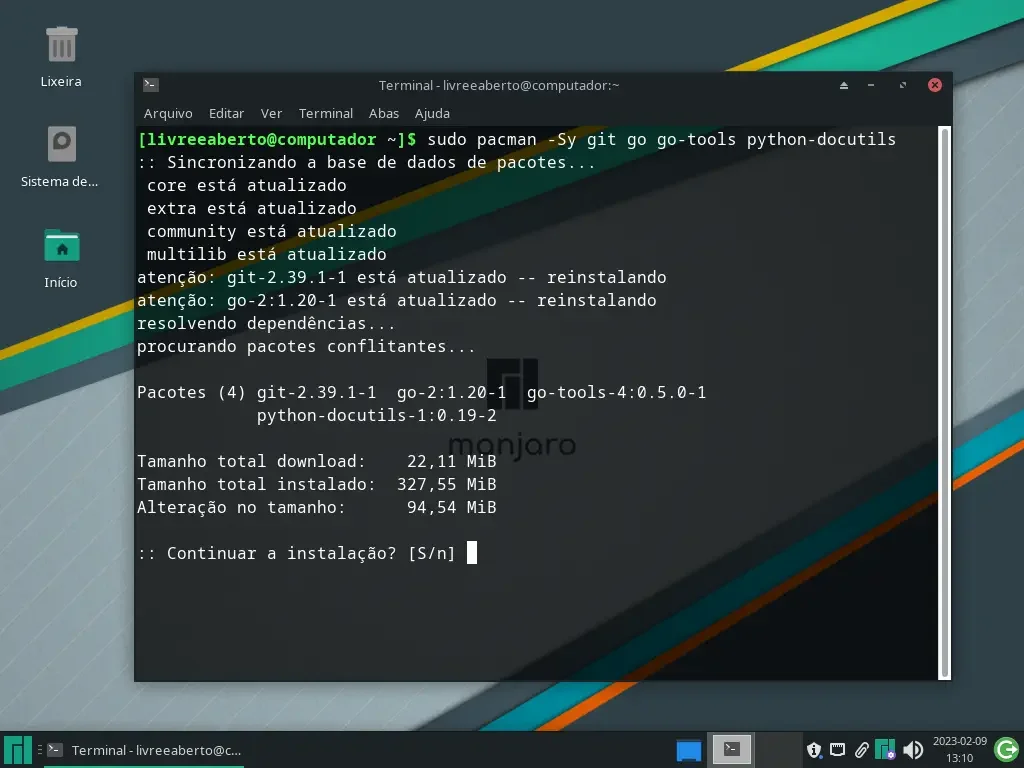Switch to the workspace with terminal thumbnail
This screenshot has width=1024, height=768.
click(x=731, y=749)
